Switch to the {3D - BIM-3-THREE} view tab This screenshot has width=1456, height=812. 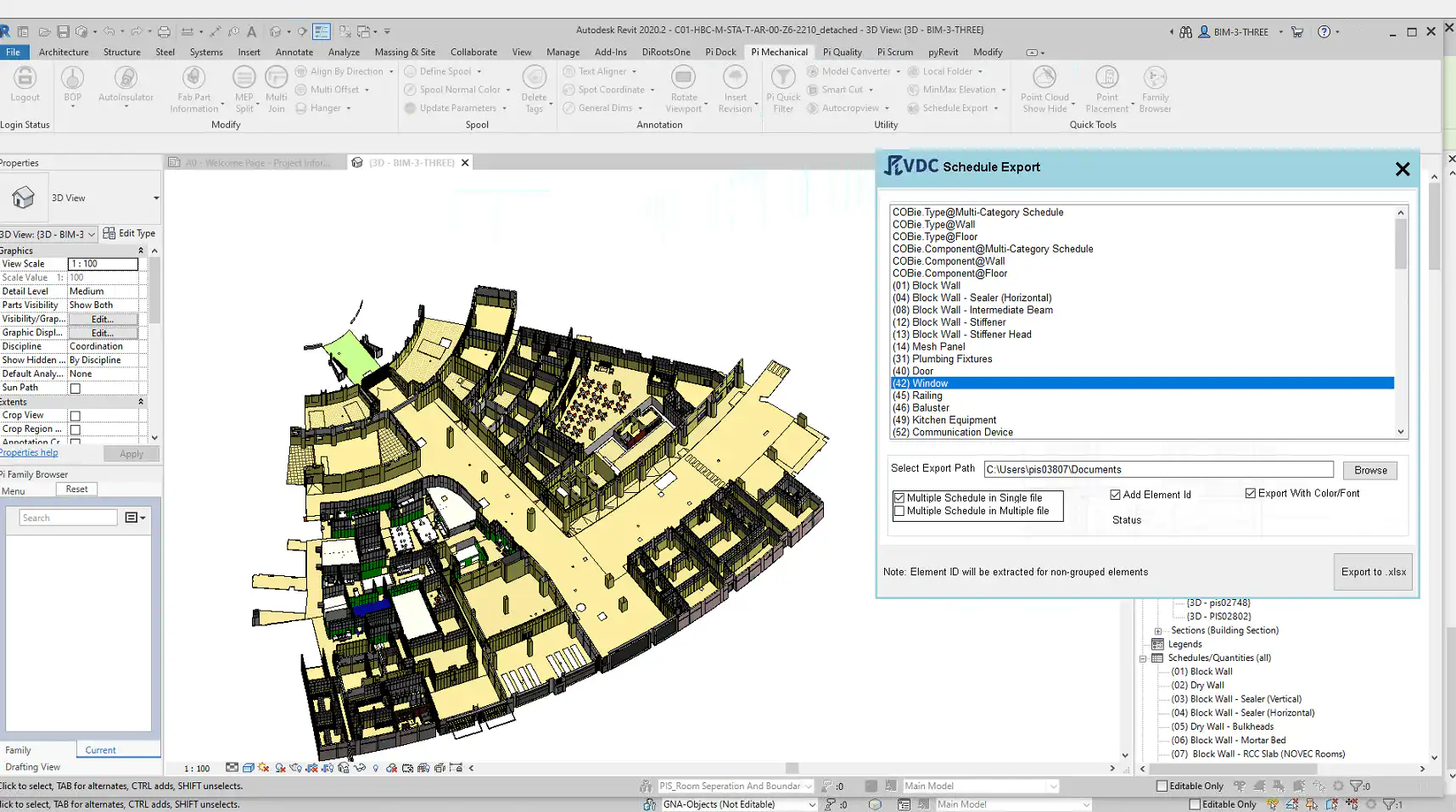pos(412,163)
